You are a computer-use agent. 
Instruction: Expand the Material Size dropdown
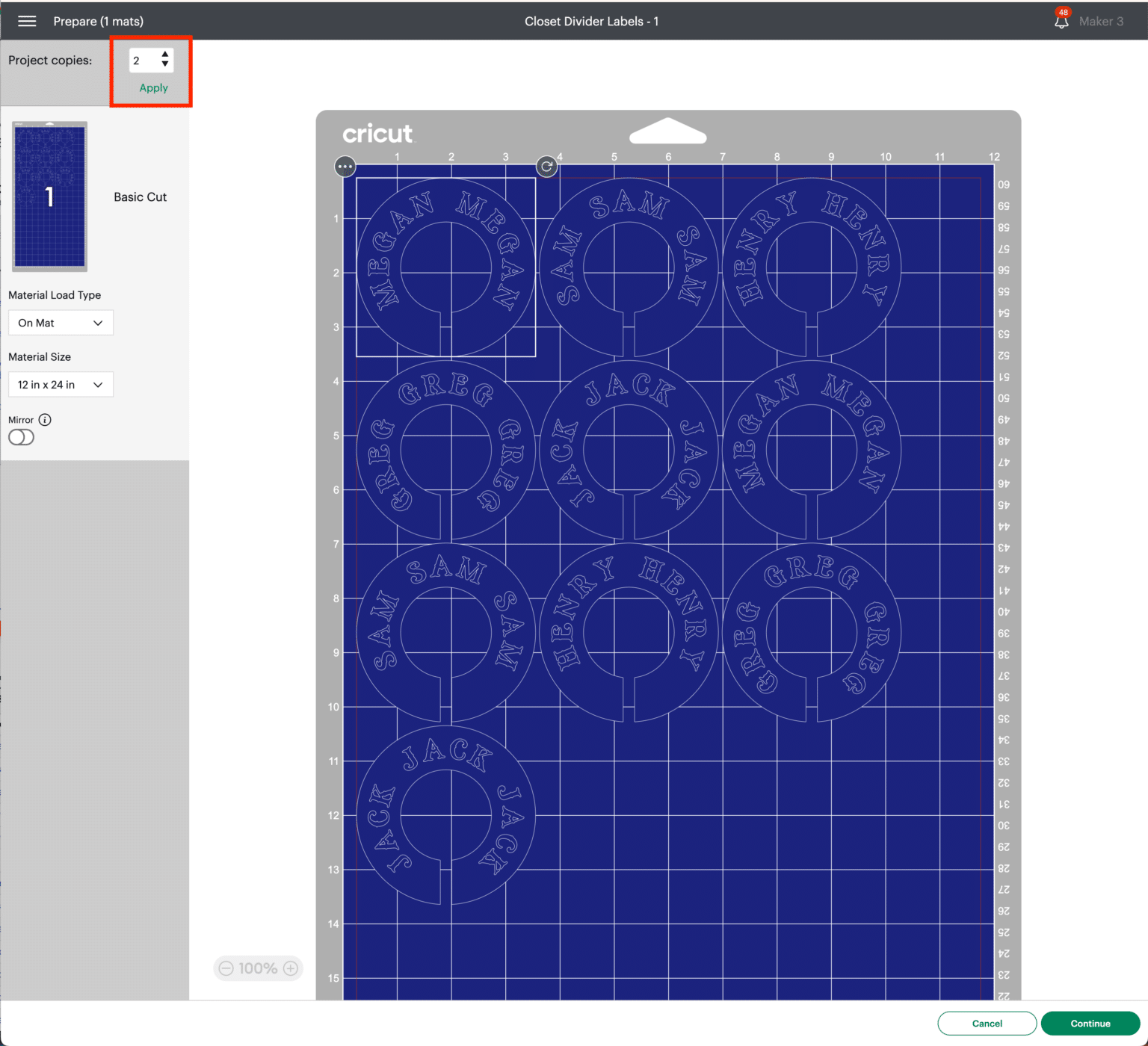pos(61,385)
